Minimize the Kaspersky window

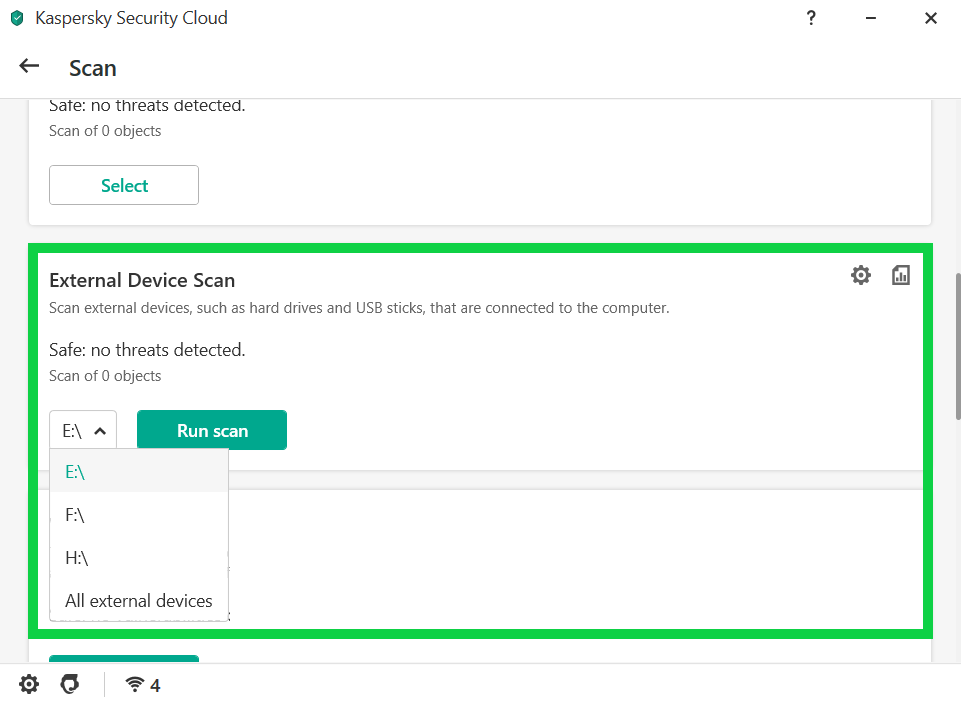(871, 18)
